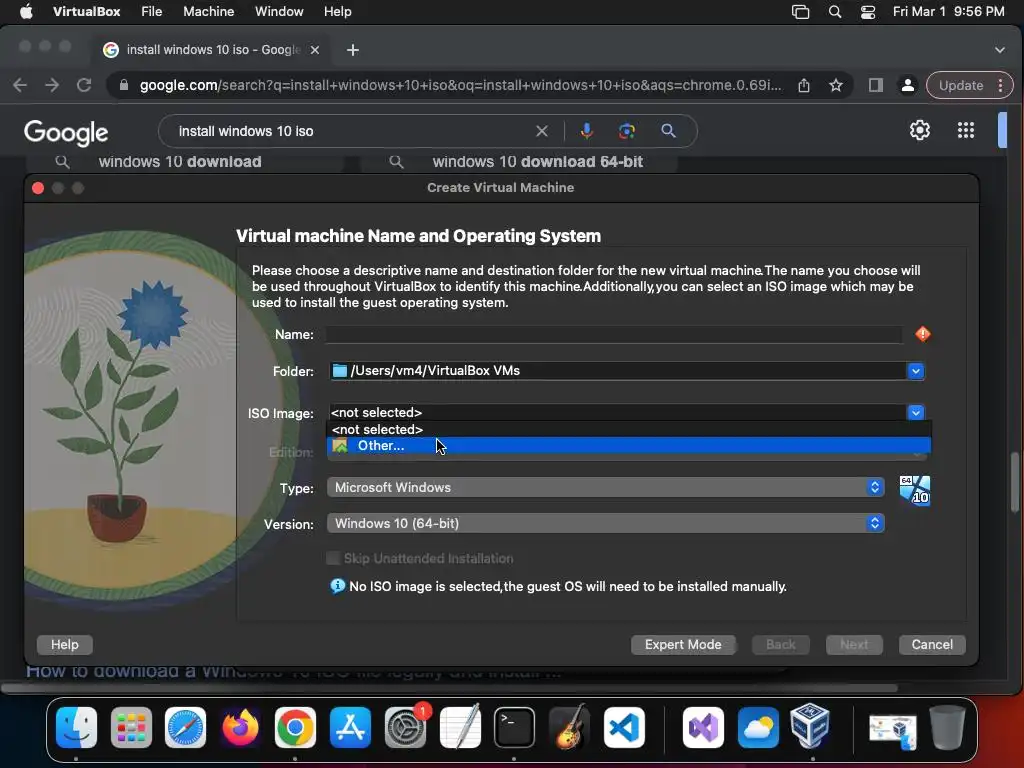Open Finder from the Dock
This screenshot has height=768, width=1024.
(x=76, y=727)
